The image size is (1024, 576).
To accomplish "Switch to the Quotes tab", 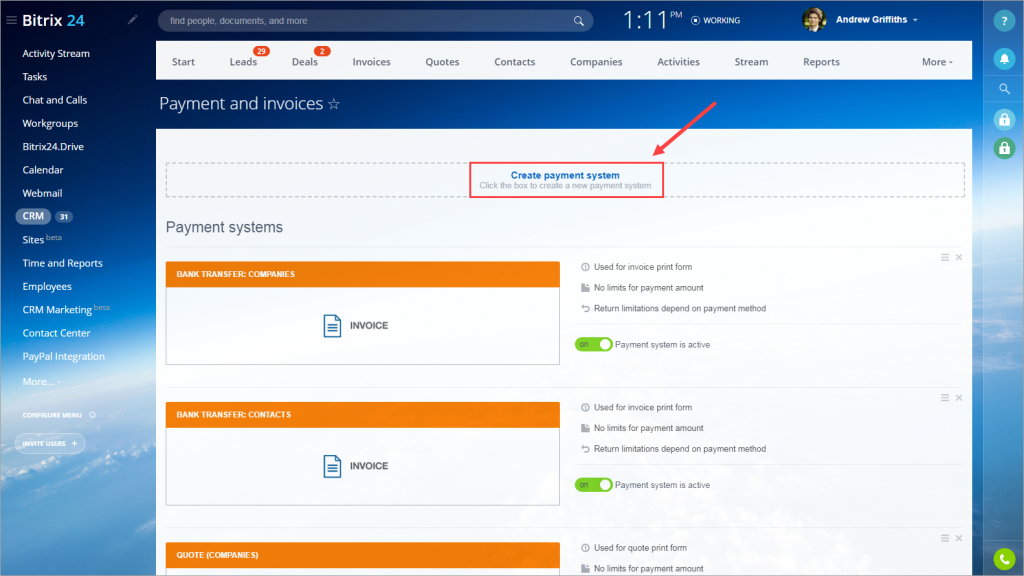I will coord(442,61).
